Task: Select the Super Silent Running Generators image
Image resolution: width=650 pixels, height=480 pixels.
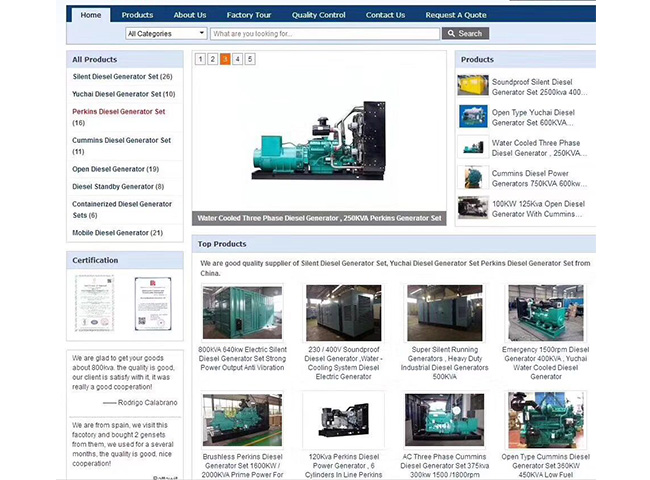Action: [x=444, y=313]
